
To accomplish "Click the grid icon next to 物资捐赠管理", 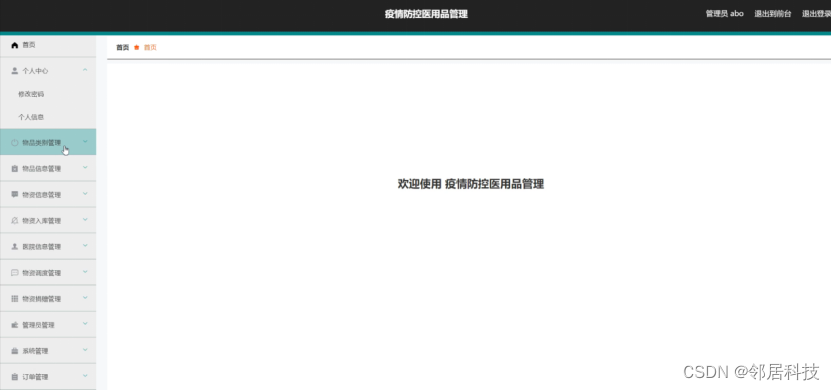I will pyautogui.click(x=15, y=299).
